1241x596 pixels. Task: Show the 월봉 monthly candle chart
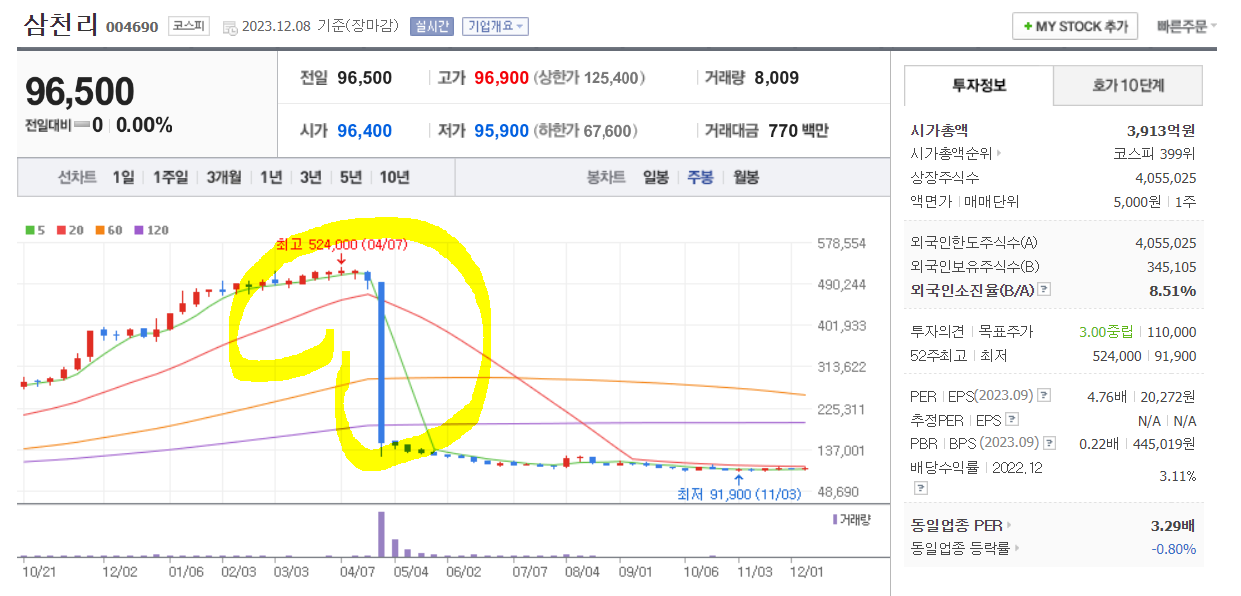(746, 177)
